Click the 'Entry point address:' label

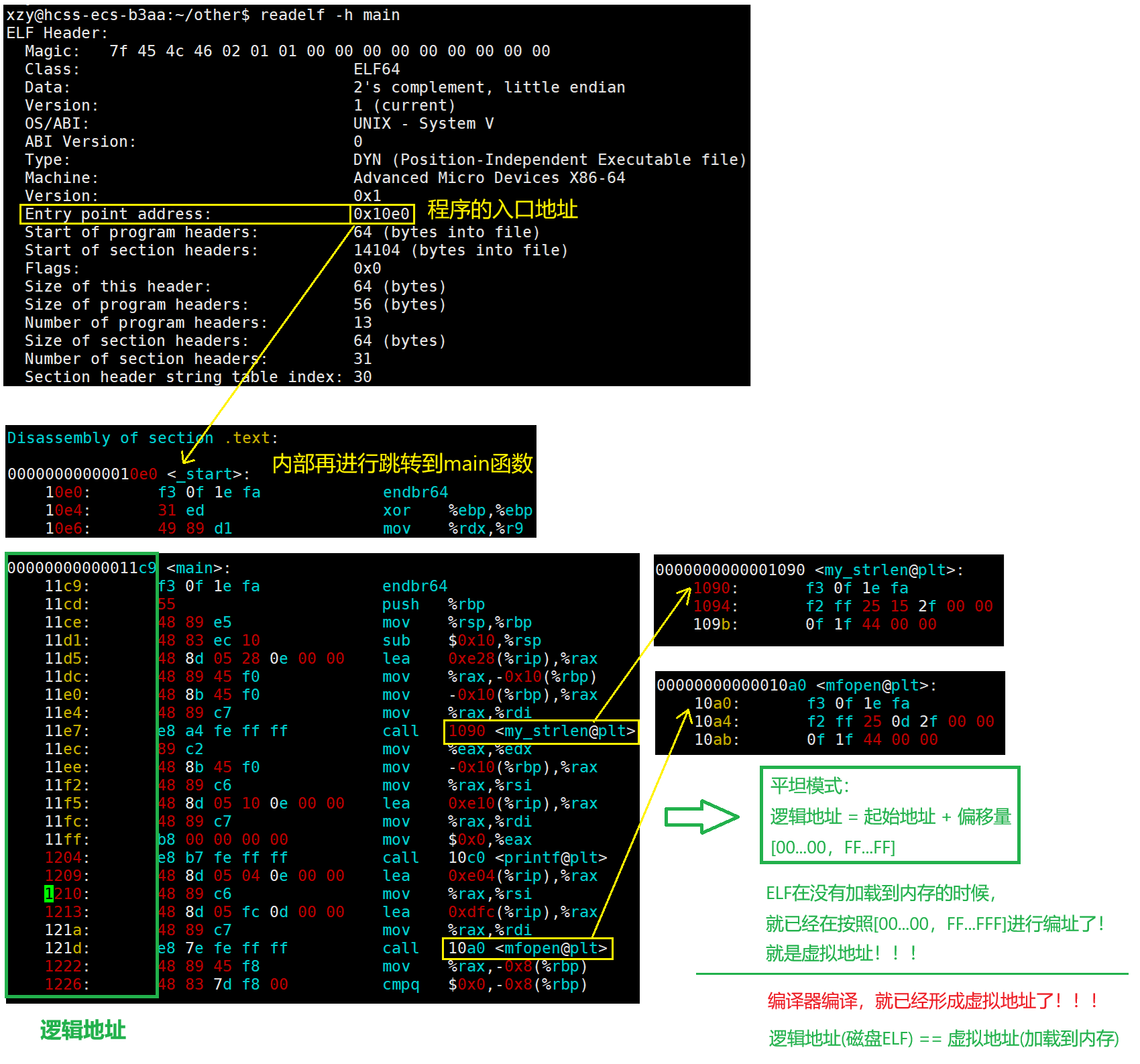pos(118,214)
